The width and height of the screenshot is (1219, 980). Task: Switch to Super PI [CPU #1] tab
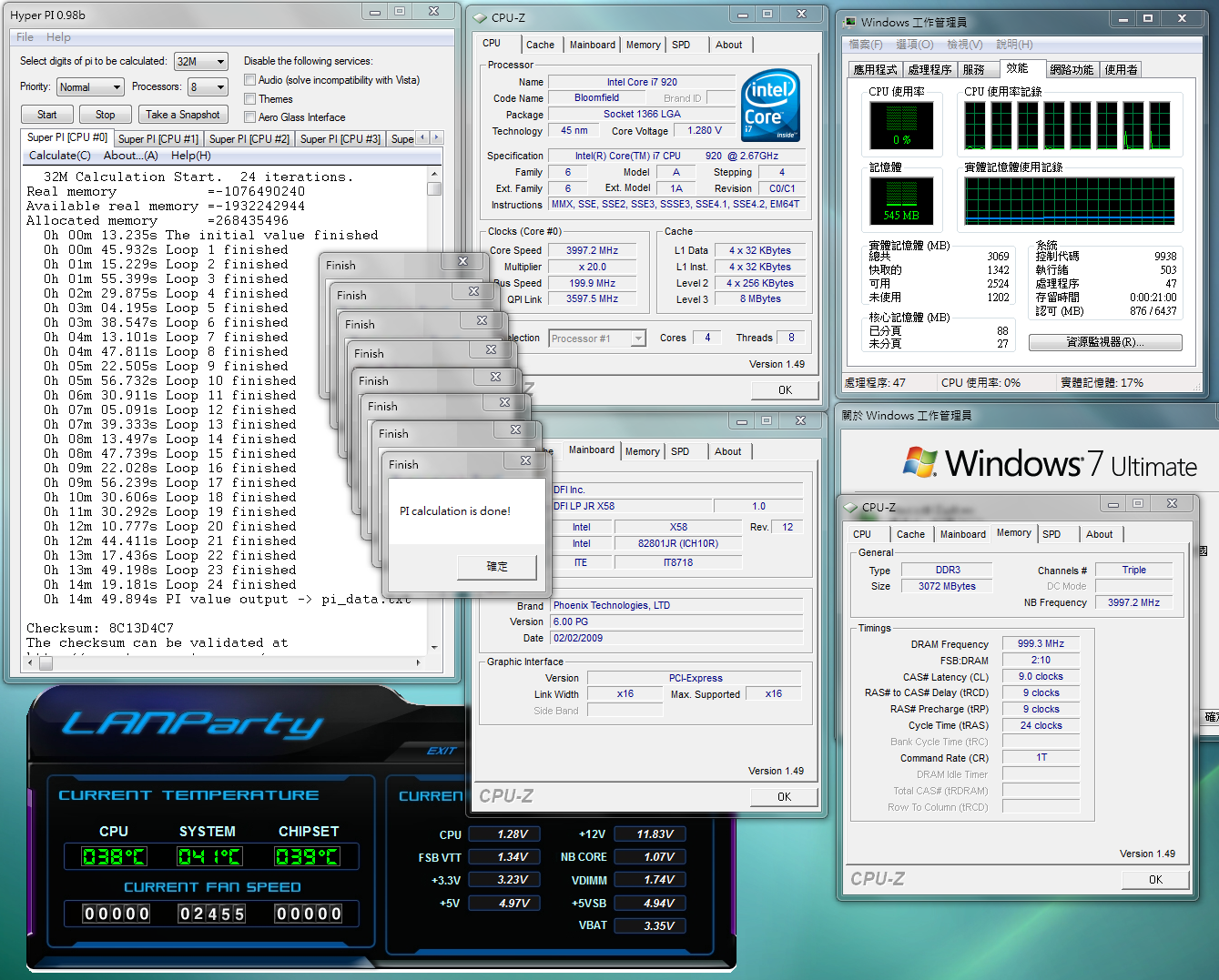click(x=158, y=139)
